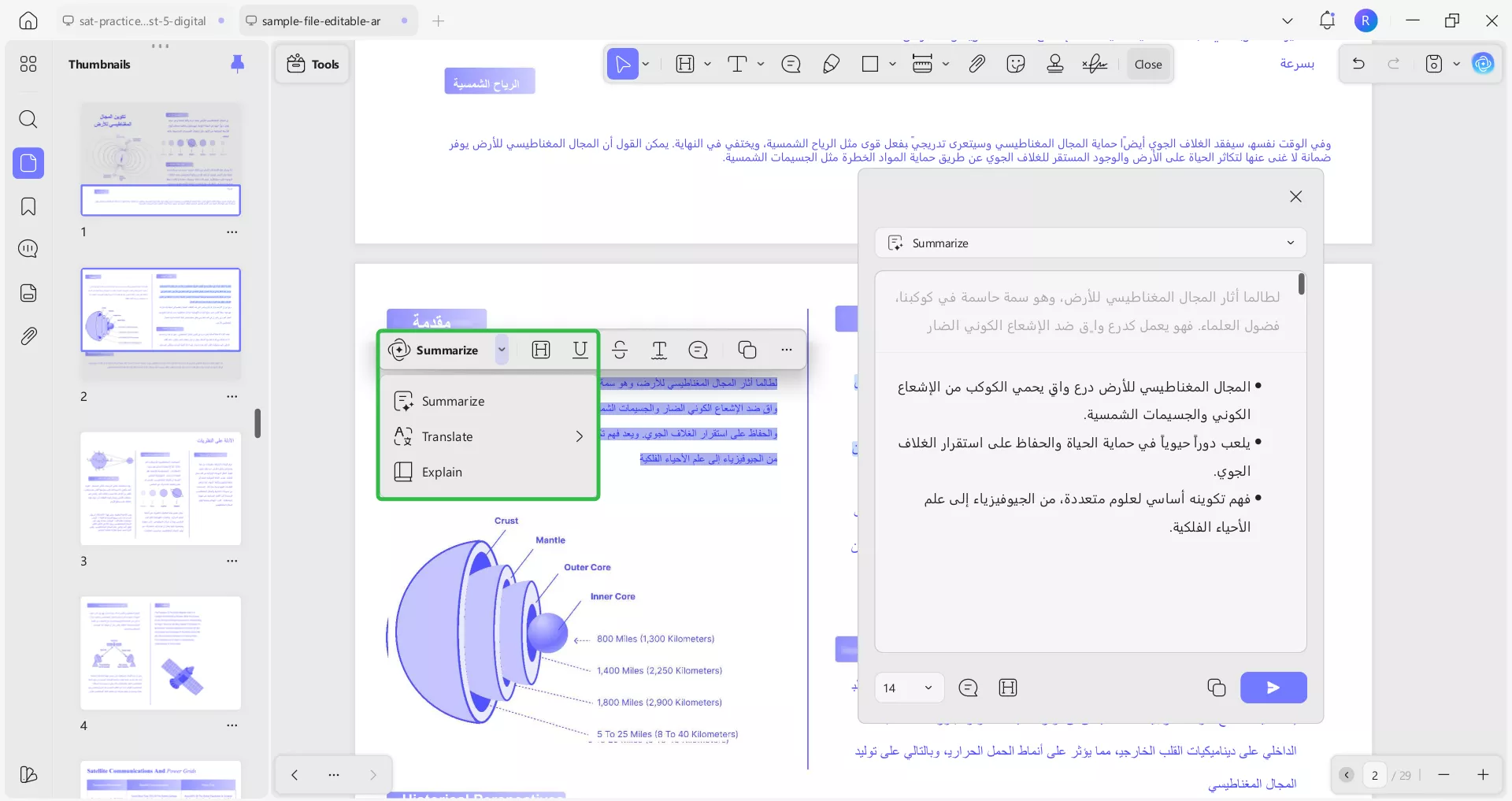
Task: Choose Explain from the context menu
Action: [441, 472]
